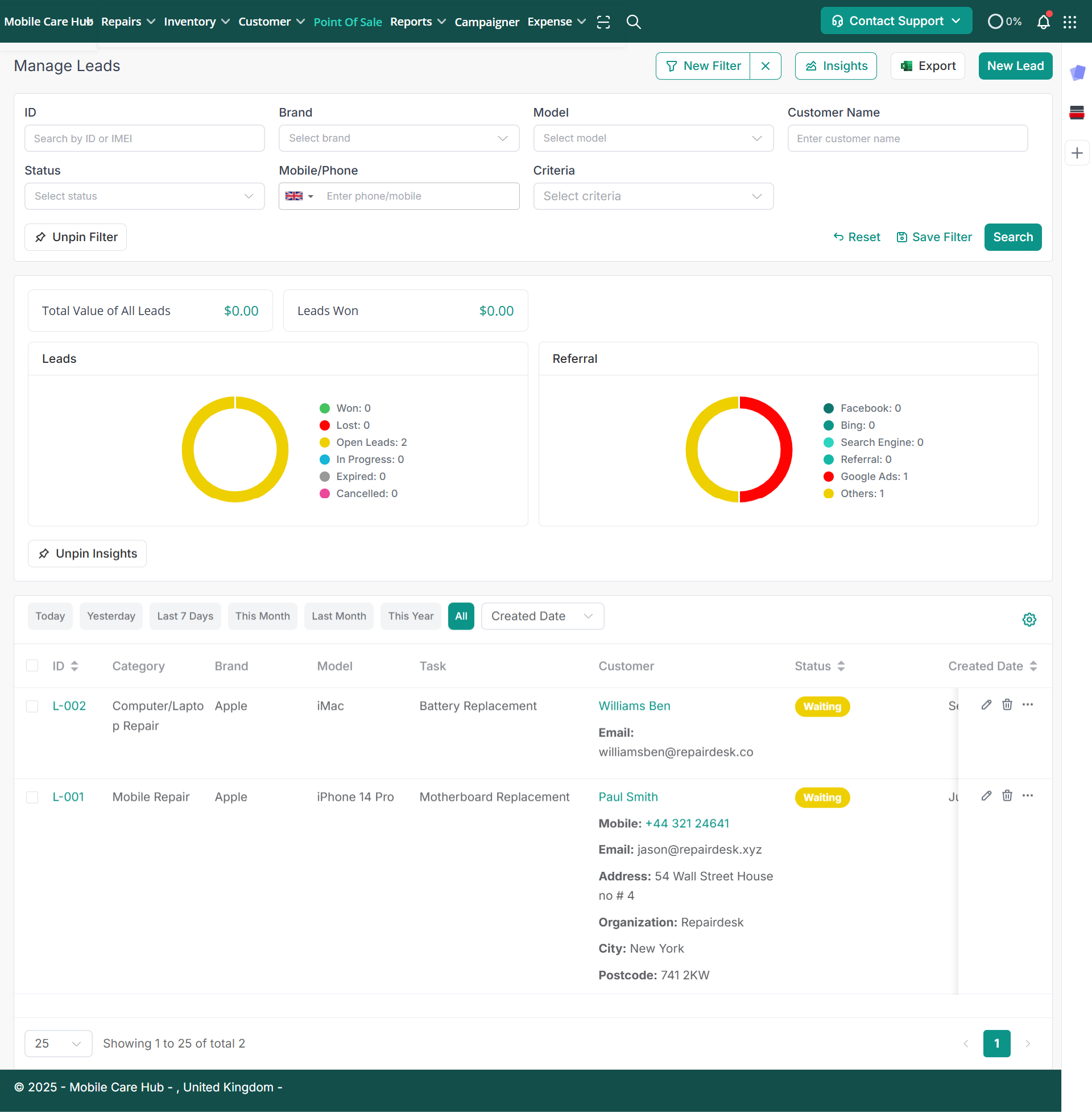Image resolution: width=1092 pixels, height=1113 pixels.
Task: Open the Created Date dropdown
Action: point(541,616)
